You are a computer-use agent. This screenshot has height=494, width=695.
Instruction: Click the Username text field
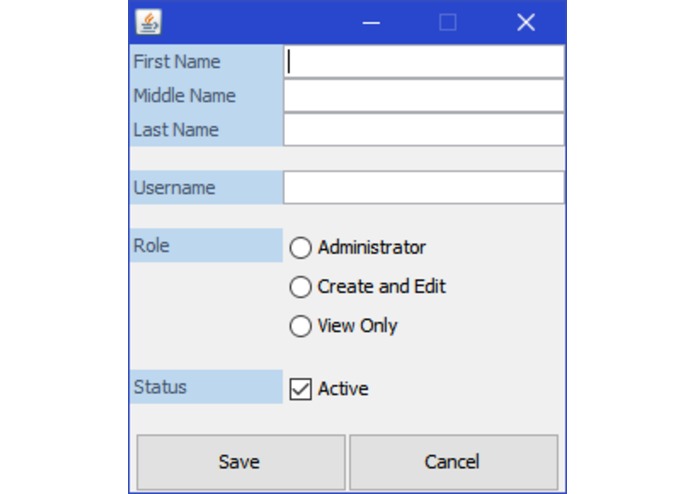(424, 188)
